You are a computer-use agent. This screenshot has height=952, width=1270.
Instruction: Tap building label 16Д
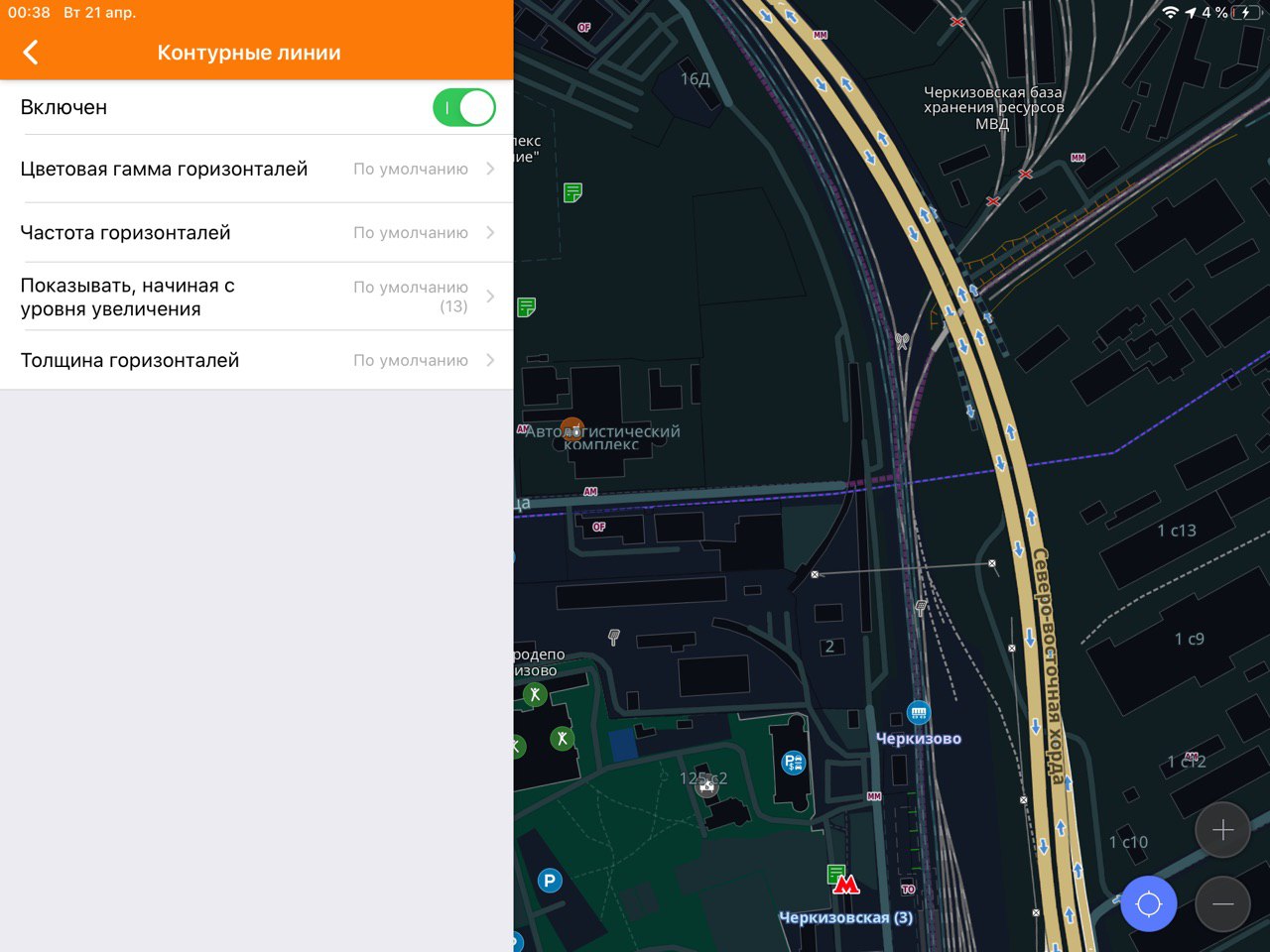[x=695, y=79]
